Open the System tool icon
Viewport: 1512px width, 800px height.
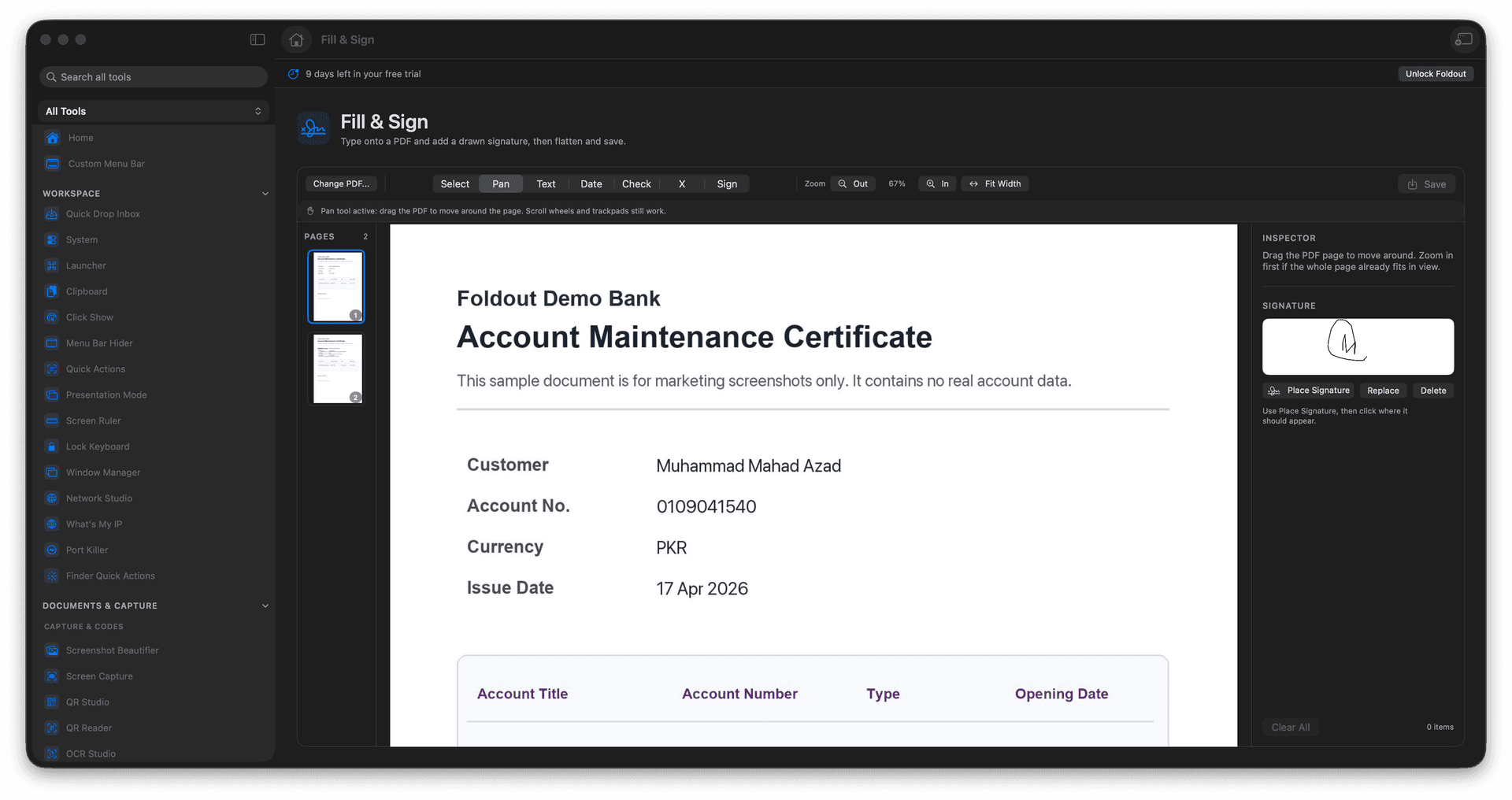[51, 240]
